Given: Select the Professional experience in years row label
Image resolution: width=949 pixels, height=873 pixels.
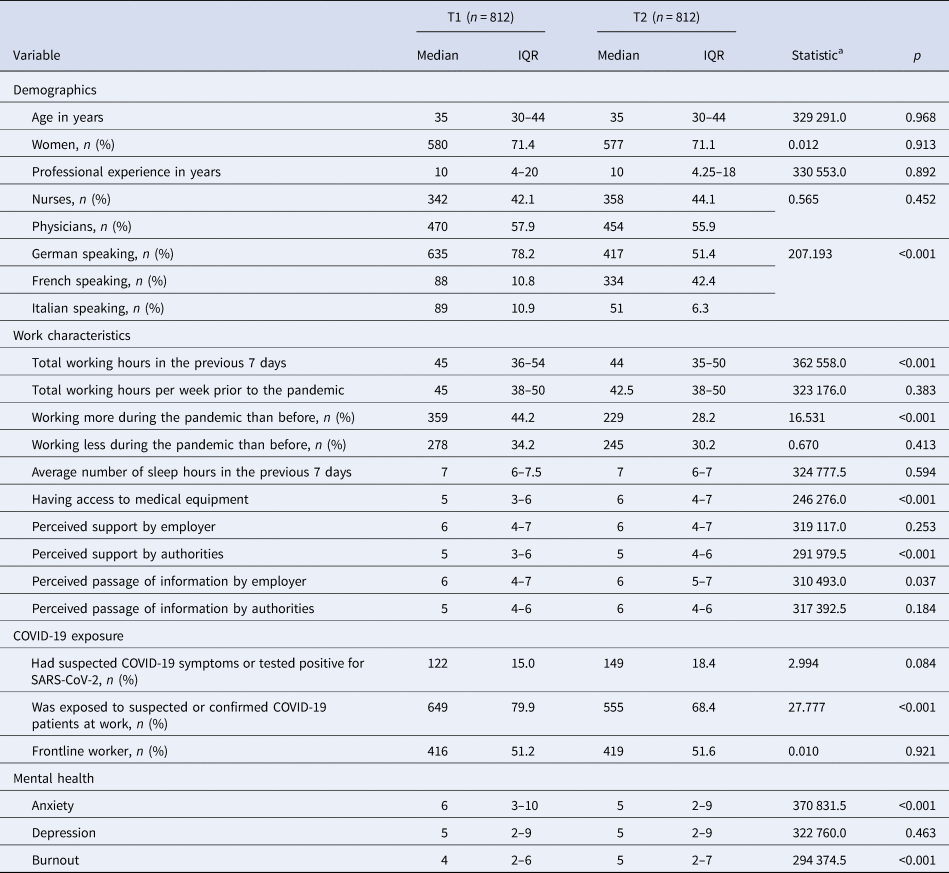Looking at the screenshot, I should point(126,172).
